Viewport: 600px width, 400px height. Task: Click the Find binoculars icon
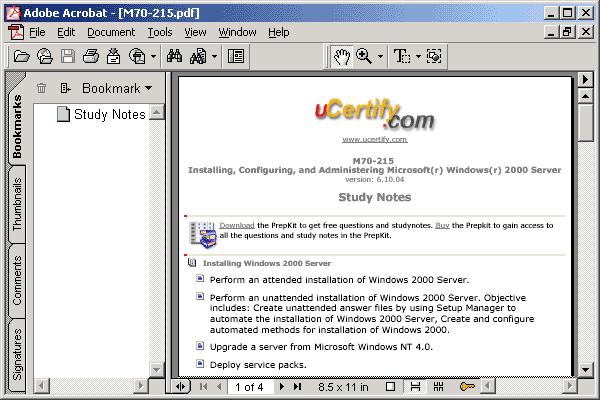pyautogui.click(x=174, y=57)
